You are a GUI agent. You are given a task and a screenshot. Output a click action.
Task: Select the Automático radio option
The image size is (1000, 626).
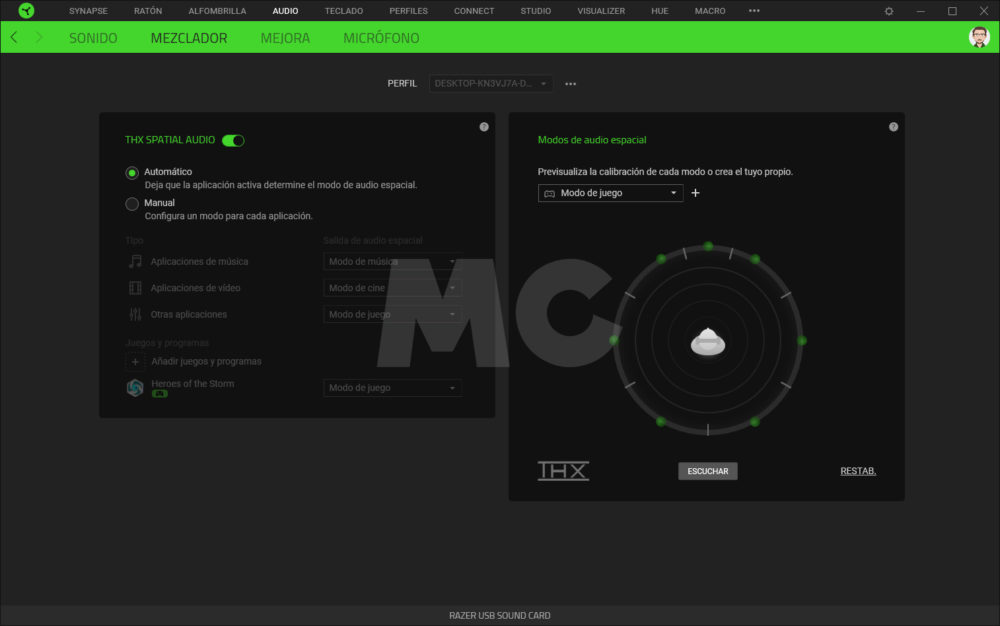tap(132, 172)
